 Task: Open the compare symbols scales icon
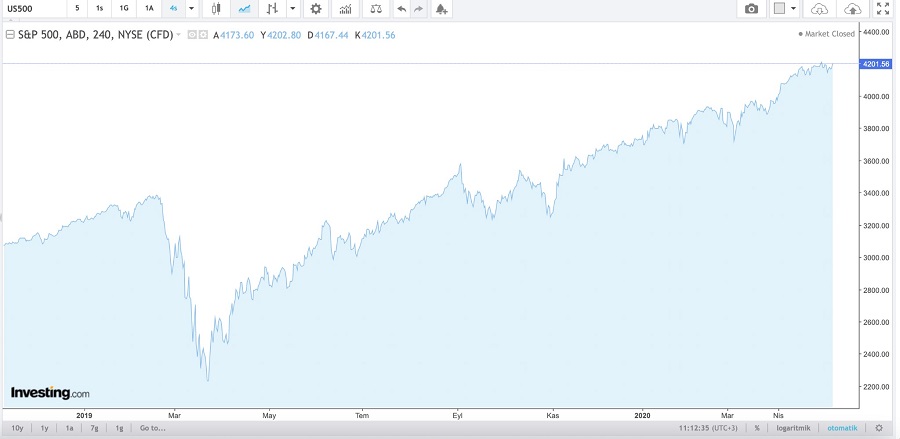click(x=376, y=9)
